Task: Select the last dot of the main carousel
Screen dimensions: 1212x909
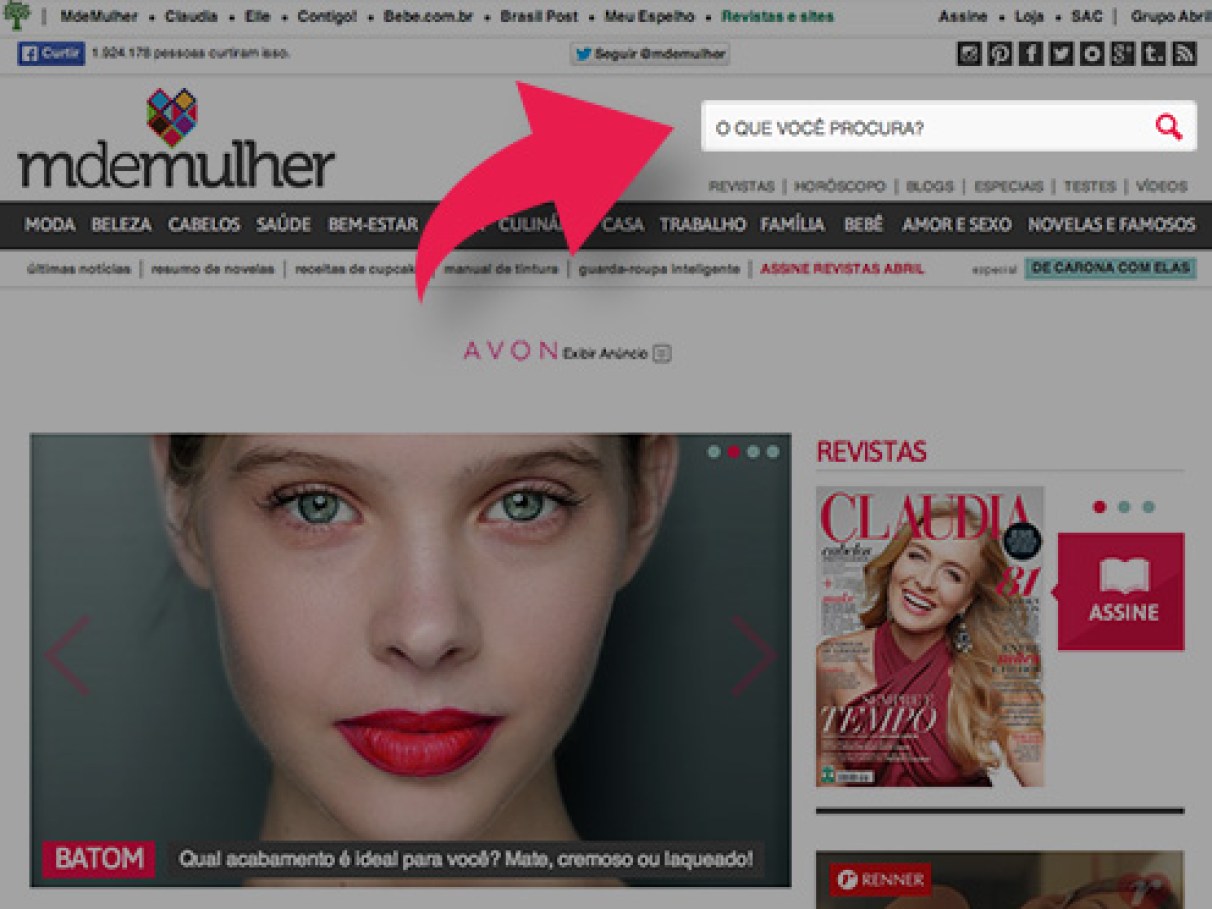Action: coord(773,452)
